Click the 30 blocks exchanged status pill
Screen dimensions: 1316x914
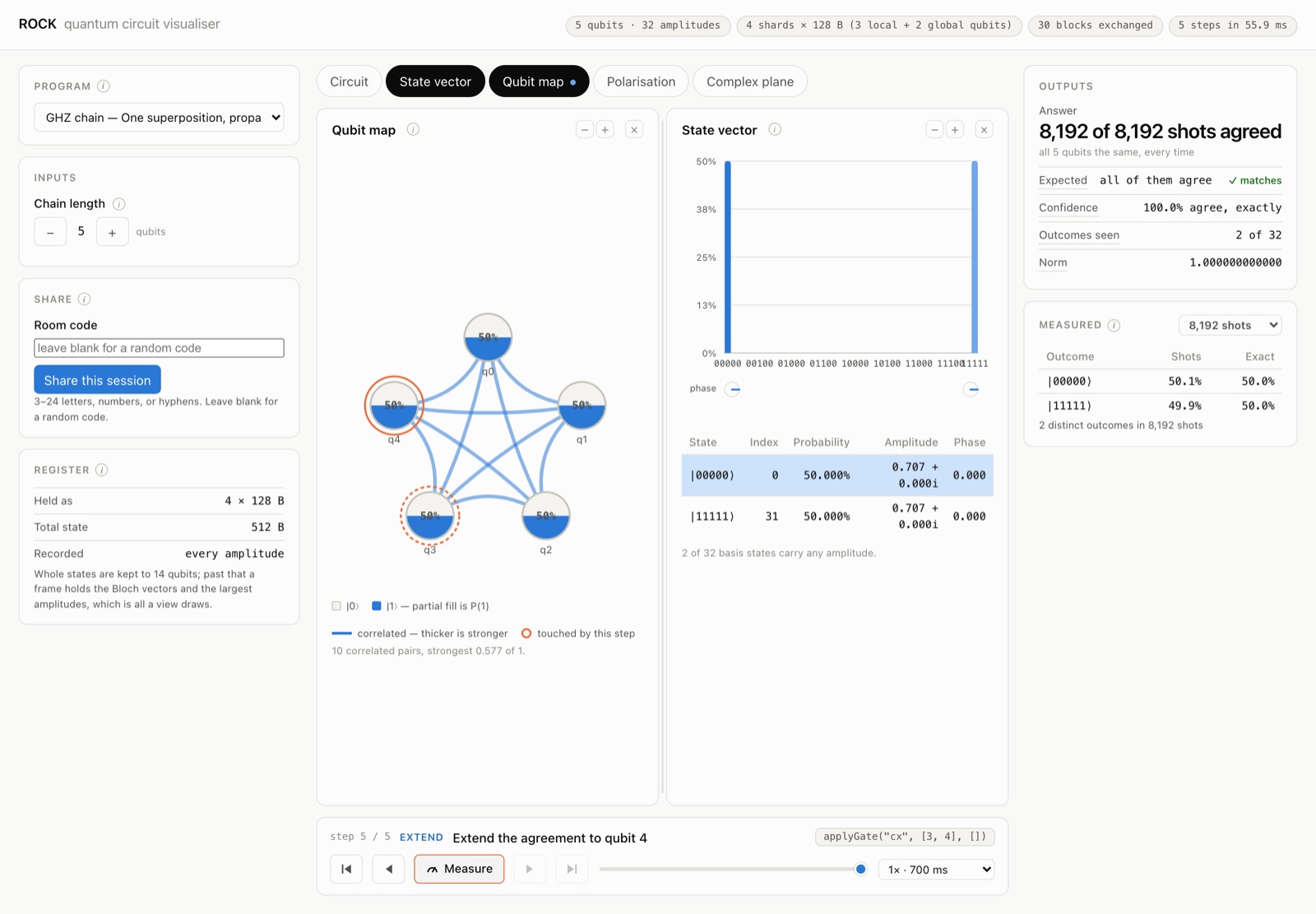1096,26
